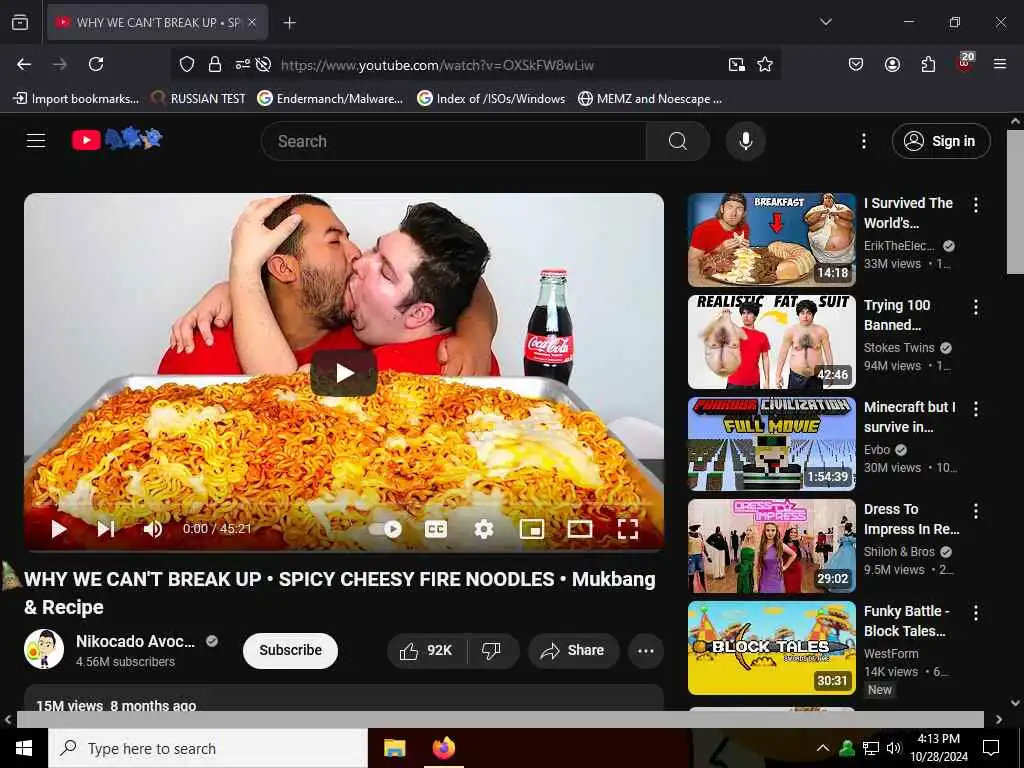Open a new tab with the plus button

pyautogui.click(x=289, y=23)
